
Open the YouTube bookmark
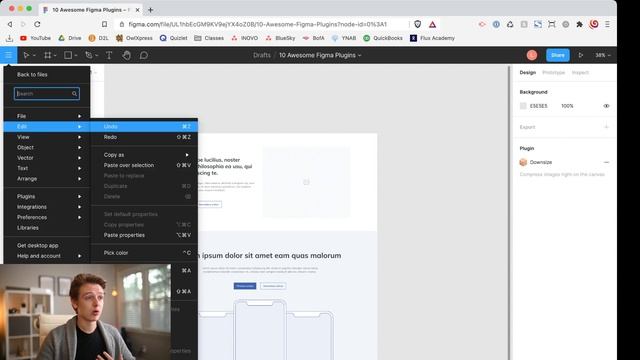[x=35, y=38]
